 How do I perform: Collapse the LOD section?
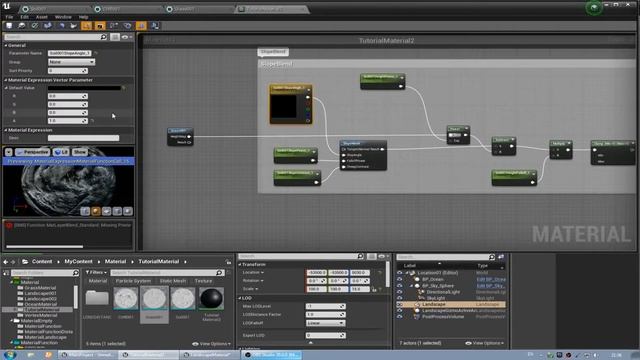tap(240, 298)
